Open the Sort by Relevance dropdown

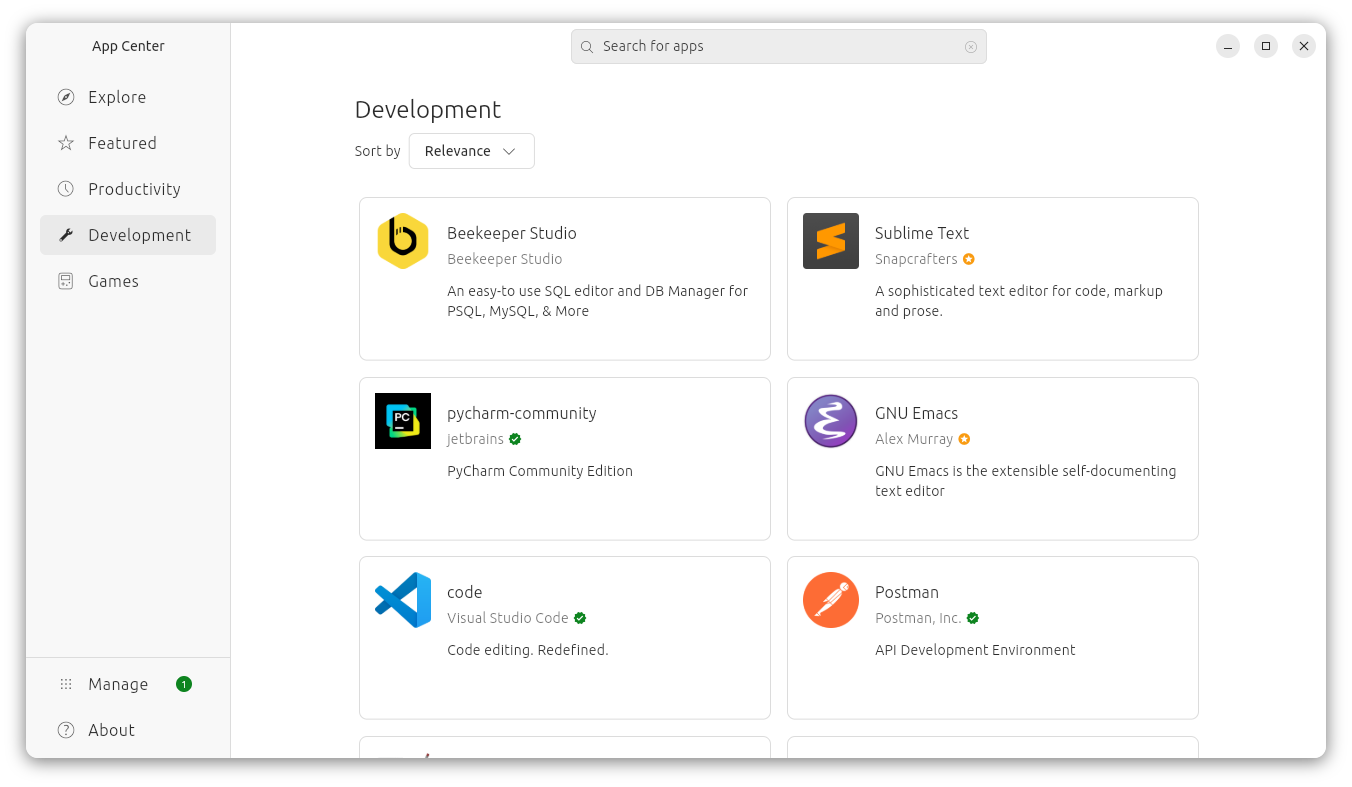pyautogui.click(x=472, y=151)
